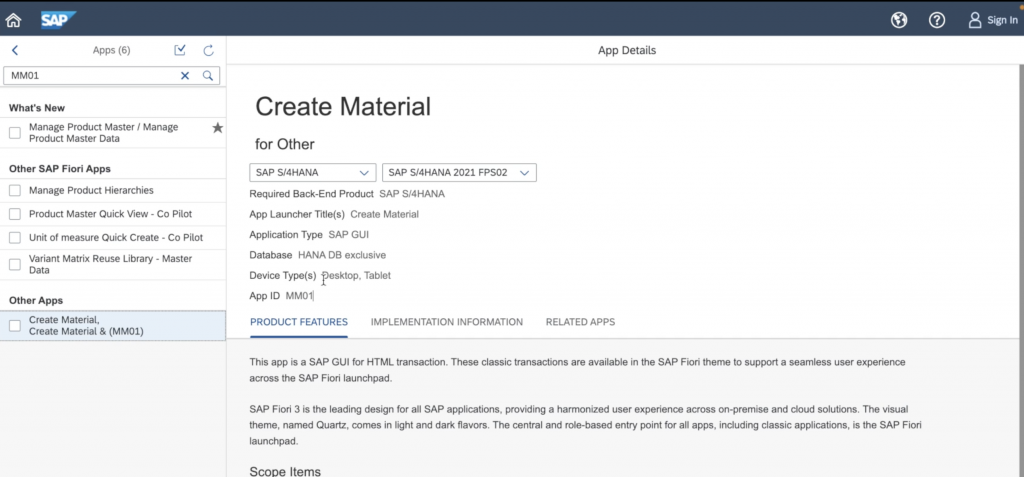Open the SAP S/4HANA product dropdown
Screen dimensions: 1024x477
pos(312,172)
